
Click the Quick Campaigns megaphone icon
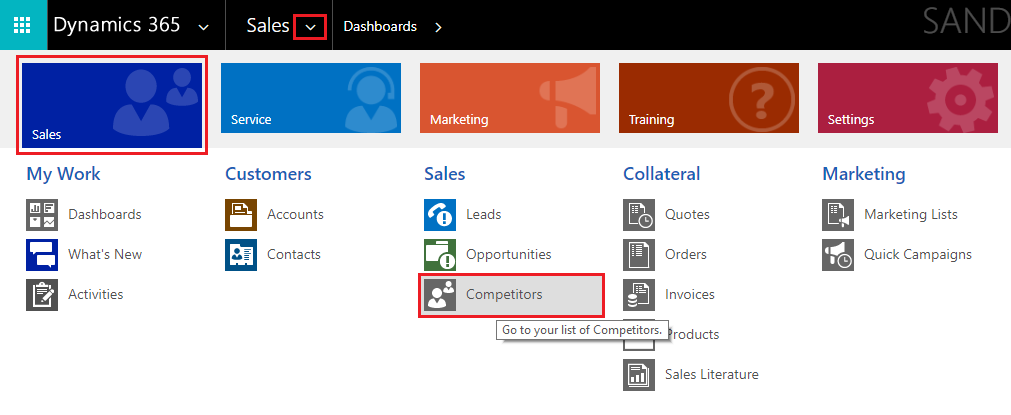(x=838, y=255)
